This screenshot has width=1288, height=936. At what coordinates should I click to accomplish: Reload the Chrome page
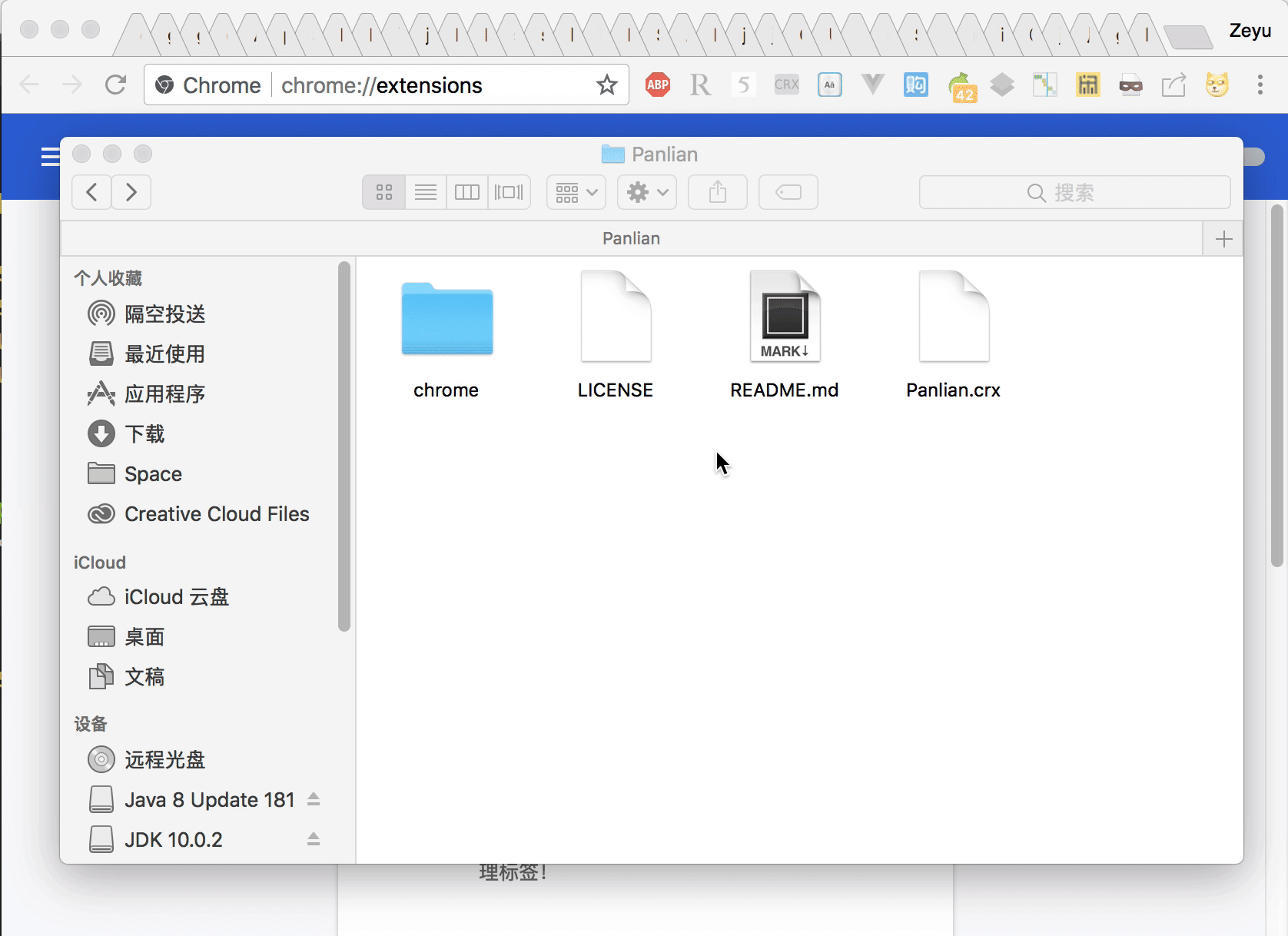115,85
